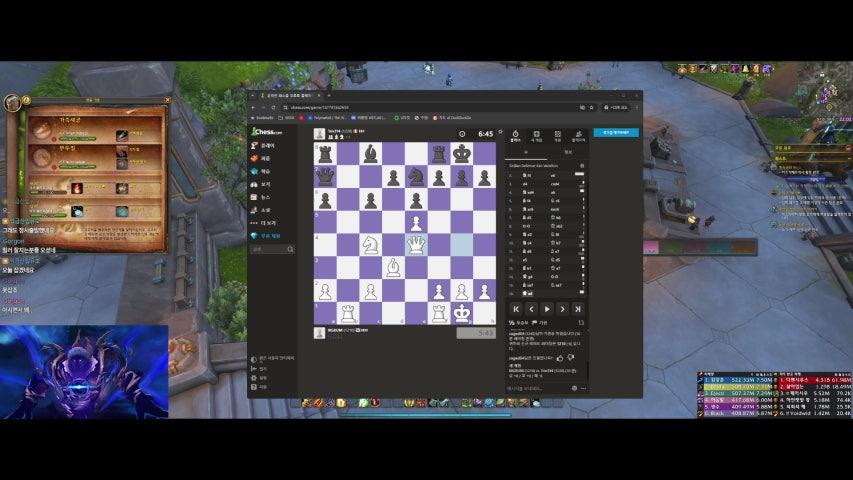
Task: Open the Play (플레이) sidebar menu
Action: point(263,145)
